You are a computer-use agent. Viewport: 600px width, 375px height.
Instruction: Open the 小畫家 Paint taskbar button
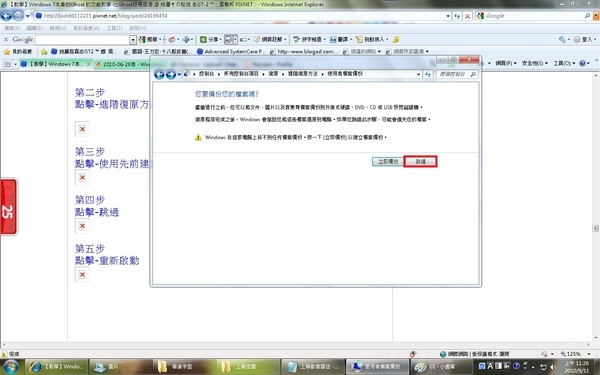(x=441, y=367)
